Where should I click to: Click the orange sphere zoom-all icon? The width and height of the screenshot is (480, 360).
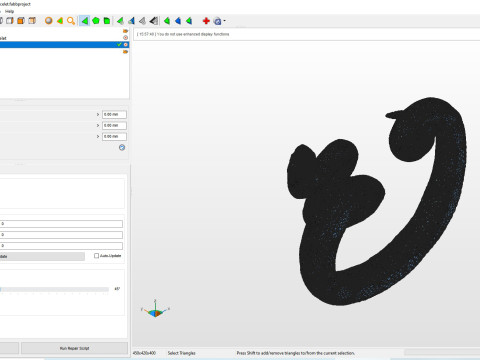click(49, 21)
